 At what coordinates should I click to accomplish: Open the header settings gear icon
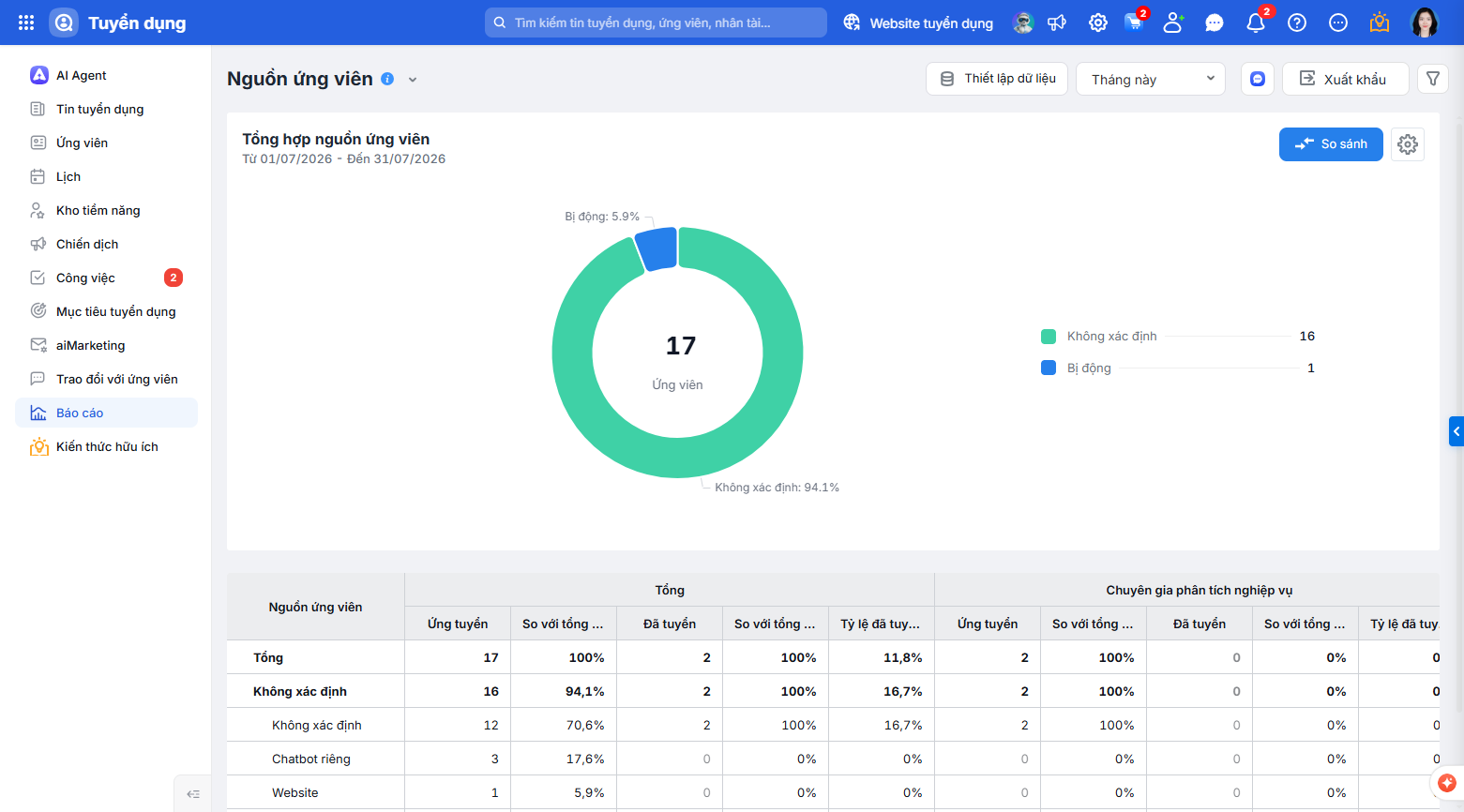pos(1098,23)
